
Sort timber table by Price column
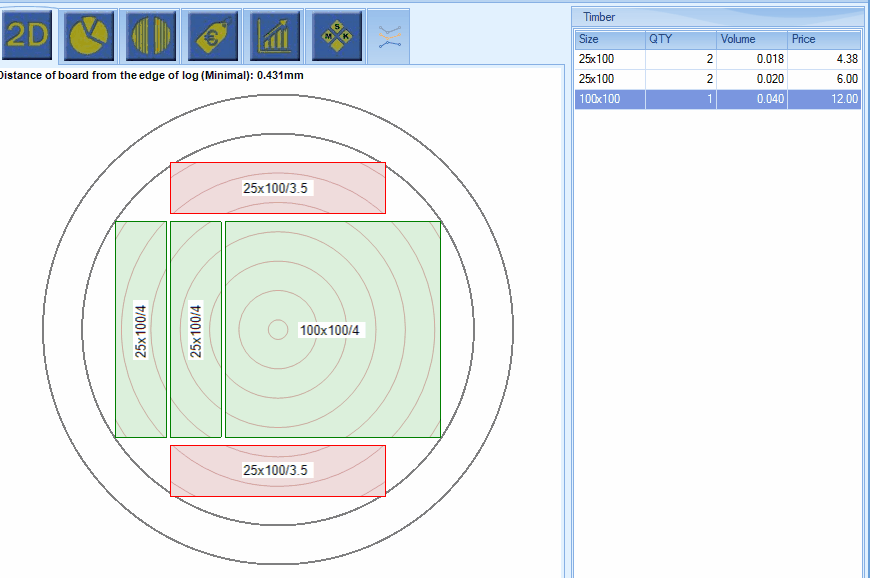[824, 39]
